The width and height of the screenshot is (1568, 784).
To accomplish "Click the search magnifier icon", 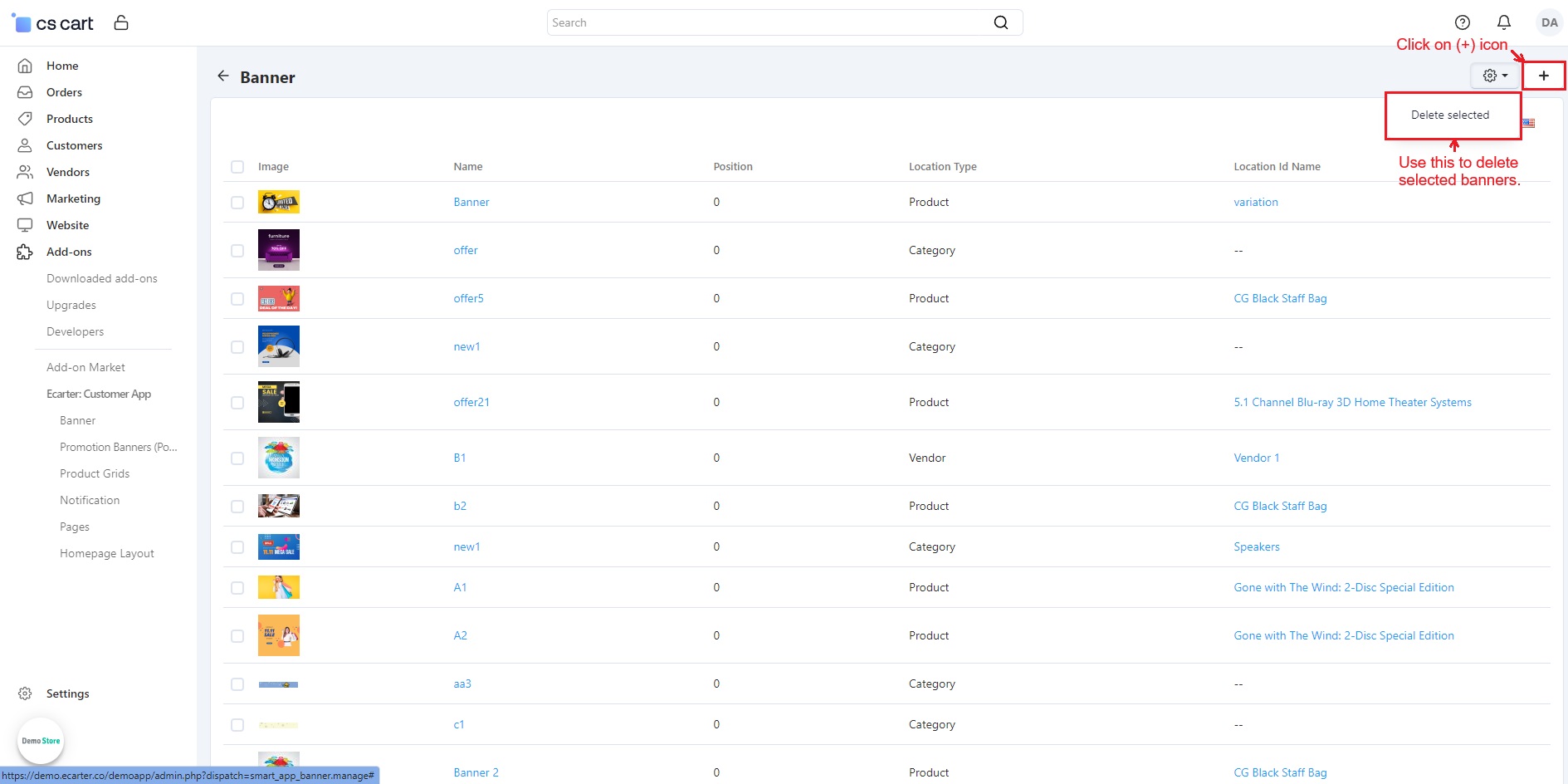I will click(x=1000, y=22).
